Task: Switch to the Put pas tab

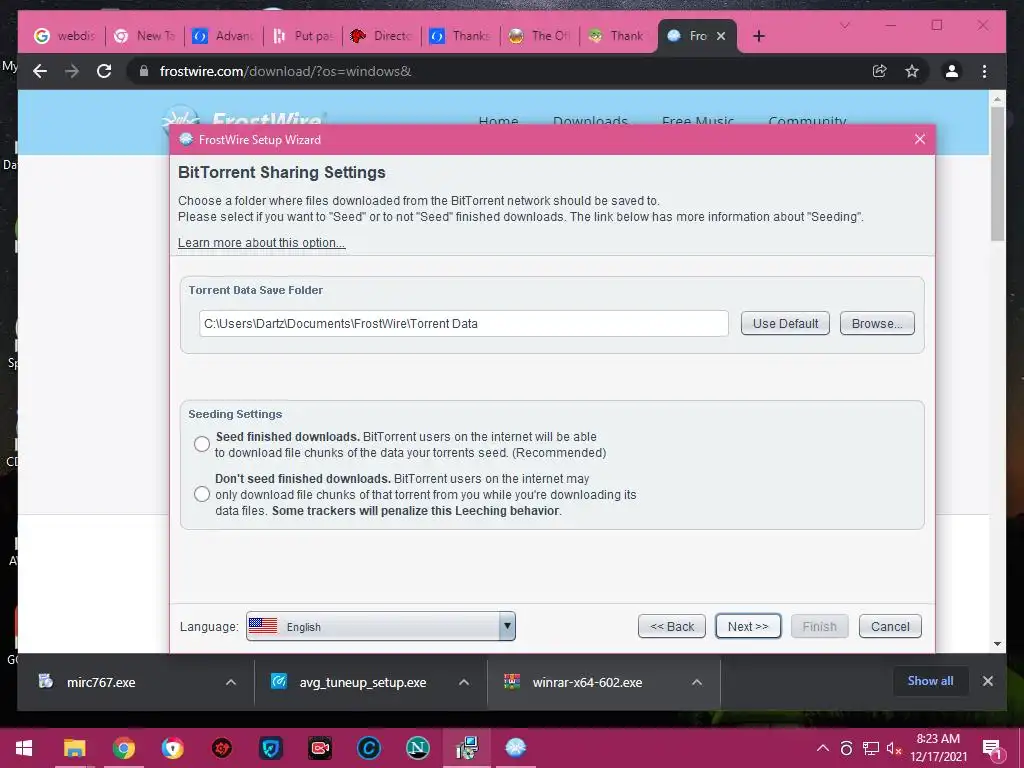Action: [303, 36]
